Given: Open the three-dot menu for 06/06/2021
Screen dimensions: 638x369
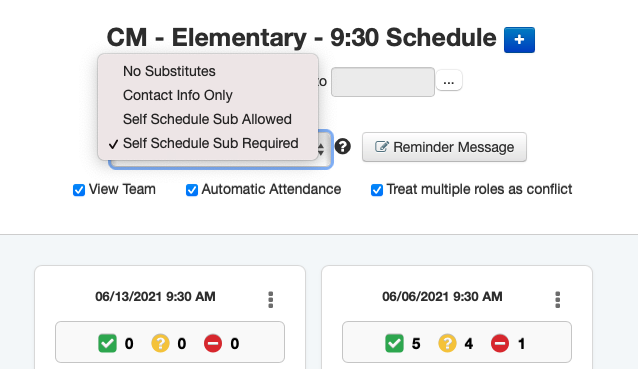Looking at the screenshot, I should (x=557, y=300).
